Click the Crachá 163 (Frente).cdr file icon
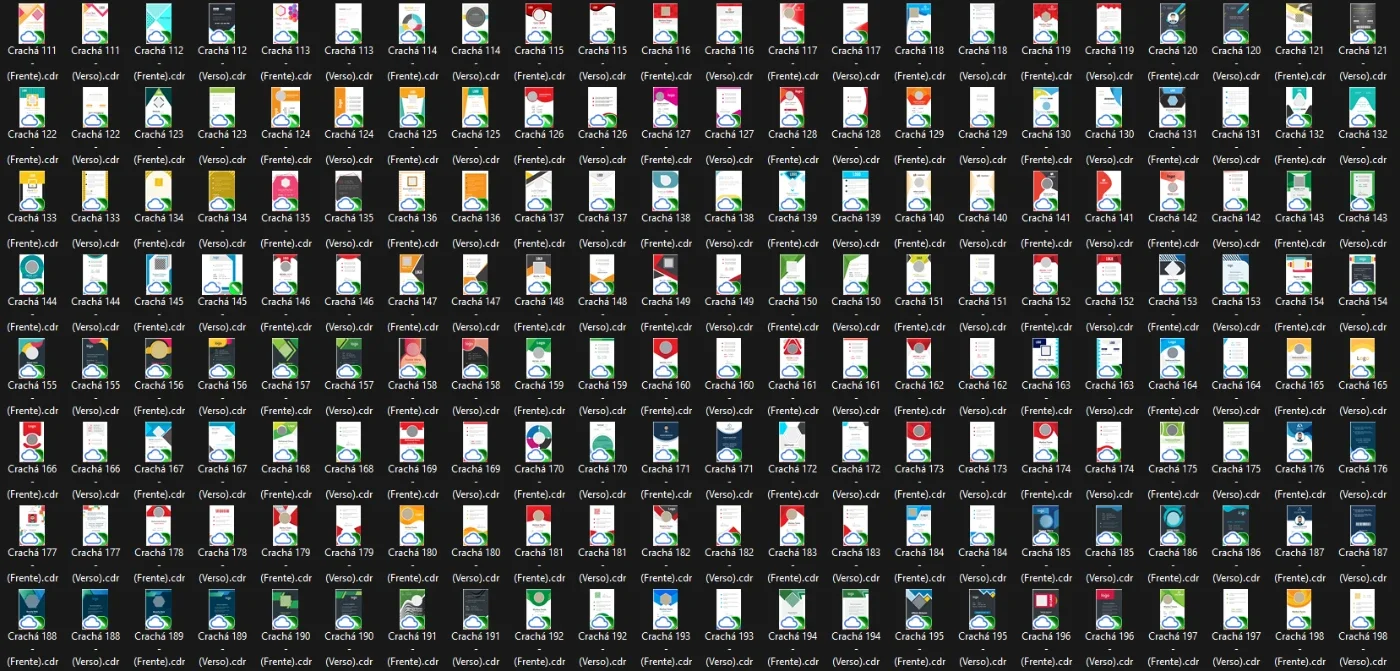1400x671 pixels. click(x=1045, y=357)
